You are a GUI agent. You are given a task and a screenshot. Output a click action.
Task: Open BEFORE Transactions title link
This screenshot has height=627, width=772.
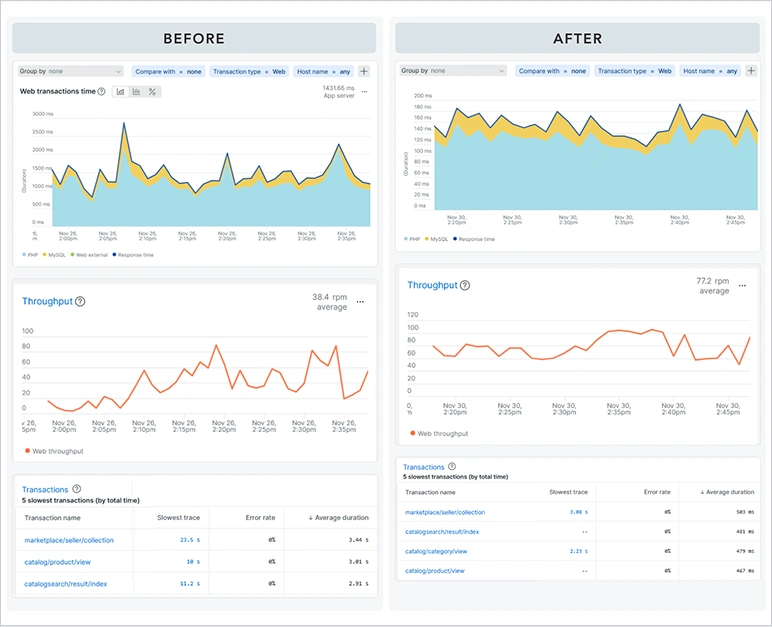coord(45,490)
